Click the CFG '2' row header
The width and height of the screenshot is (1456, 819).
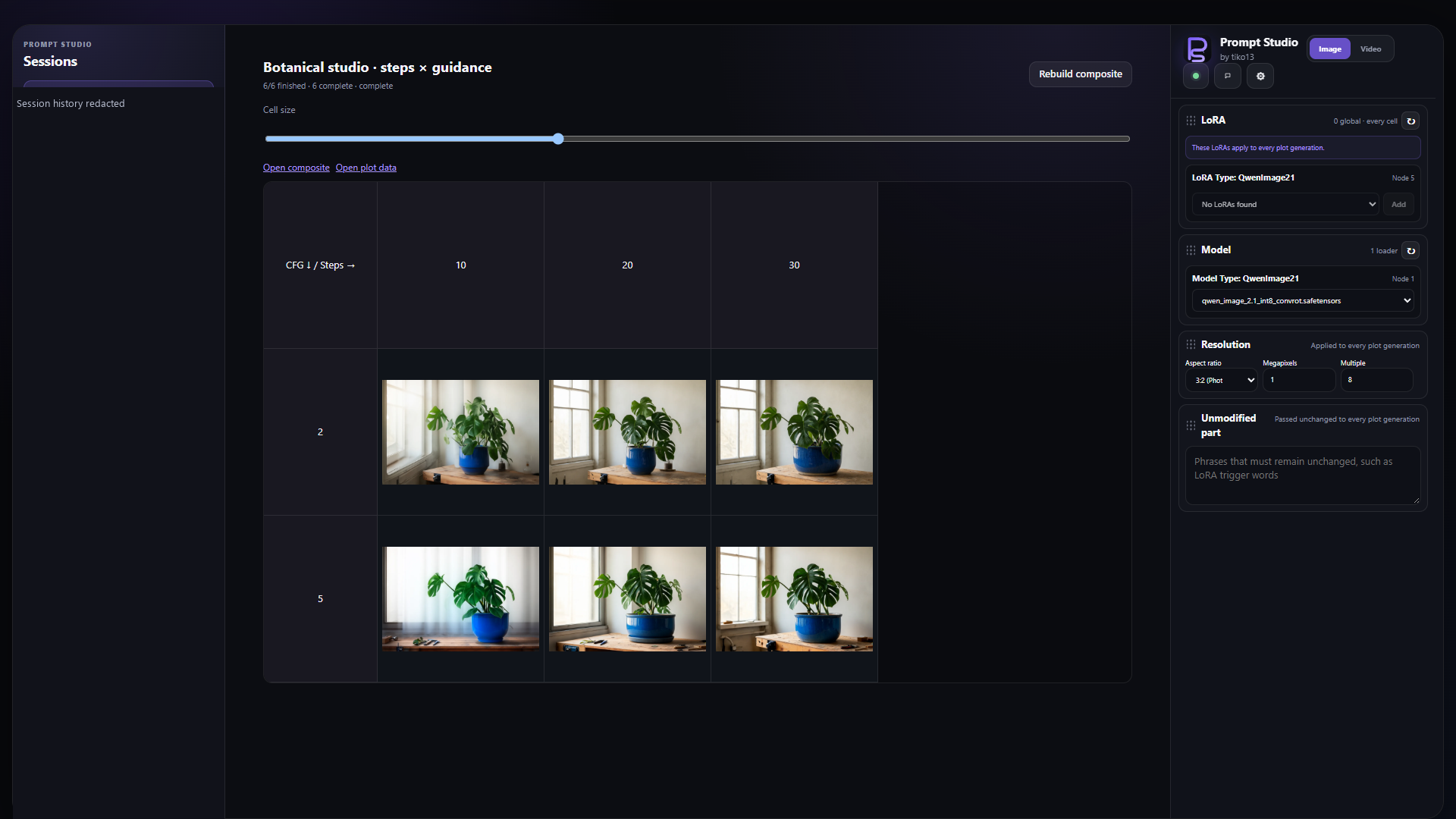click(320, 432)
